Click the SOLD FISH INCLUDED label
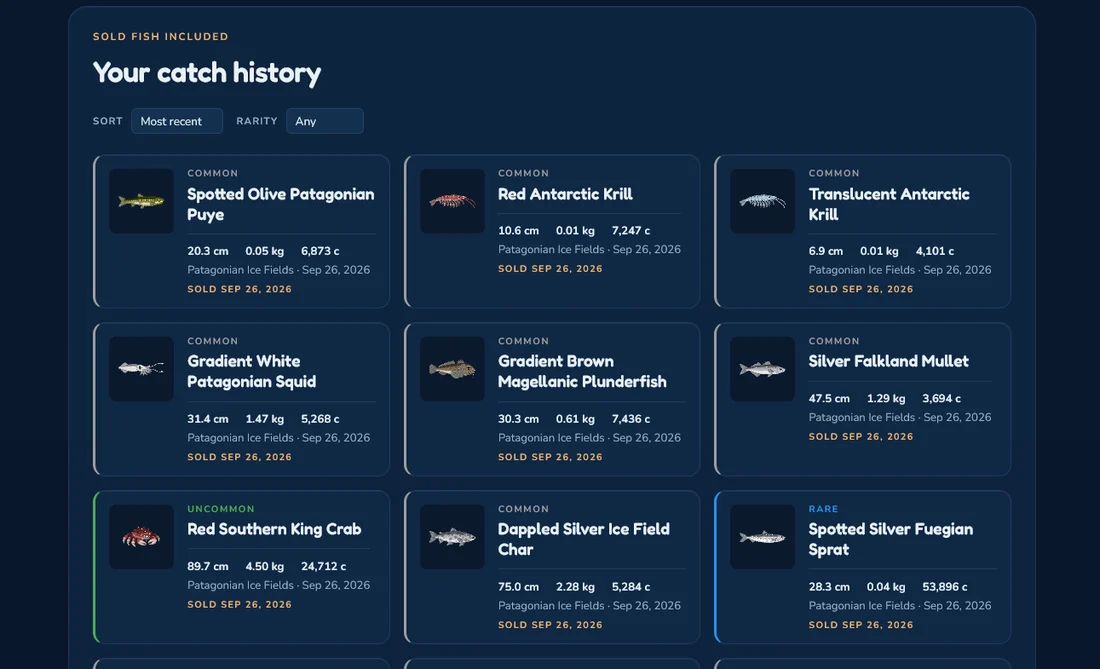Viewport: 1100px width, 669px height. pos(161,36)
